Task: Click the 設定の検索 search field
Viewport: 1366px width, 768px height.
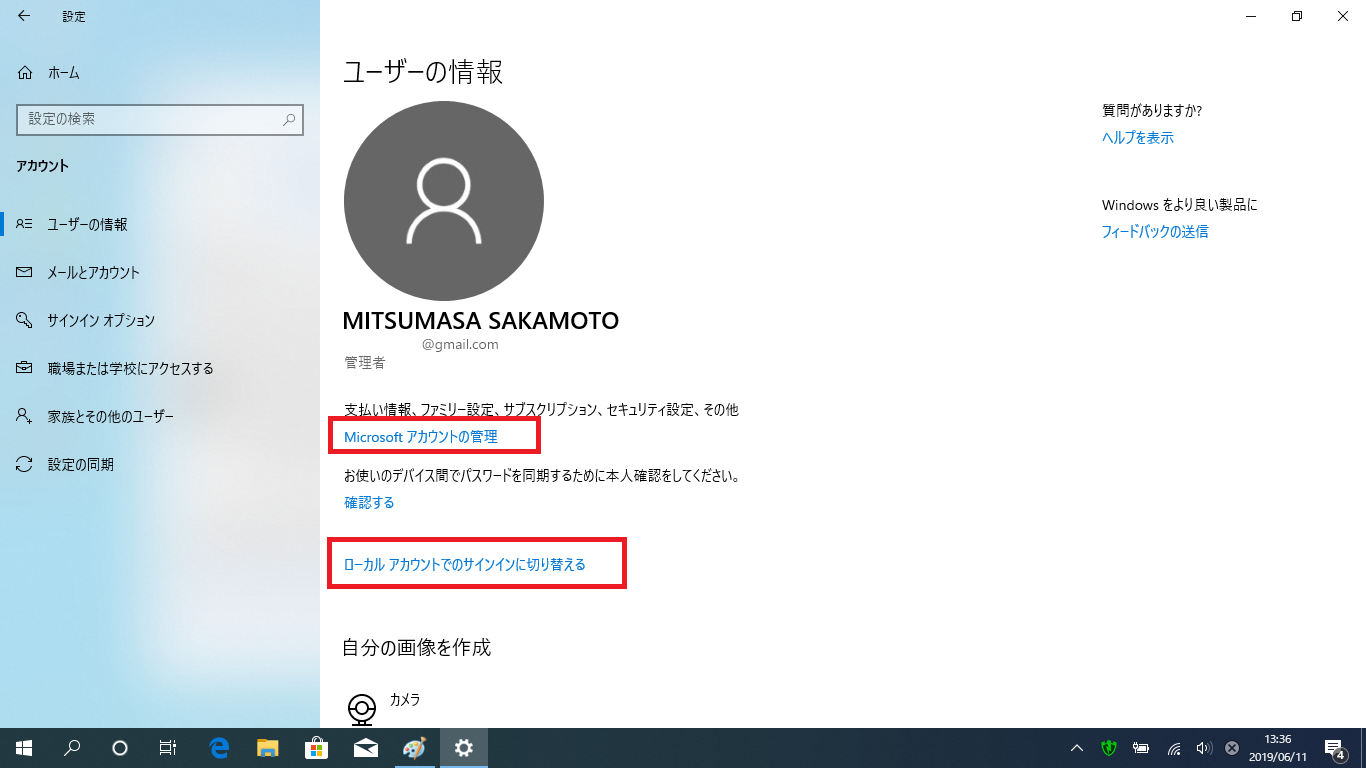Action: [150, 119]
